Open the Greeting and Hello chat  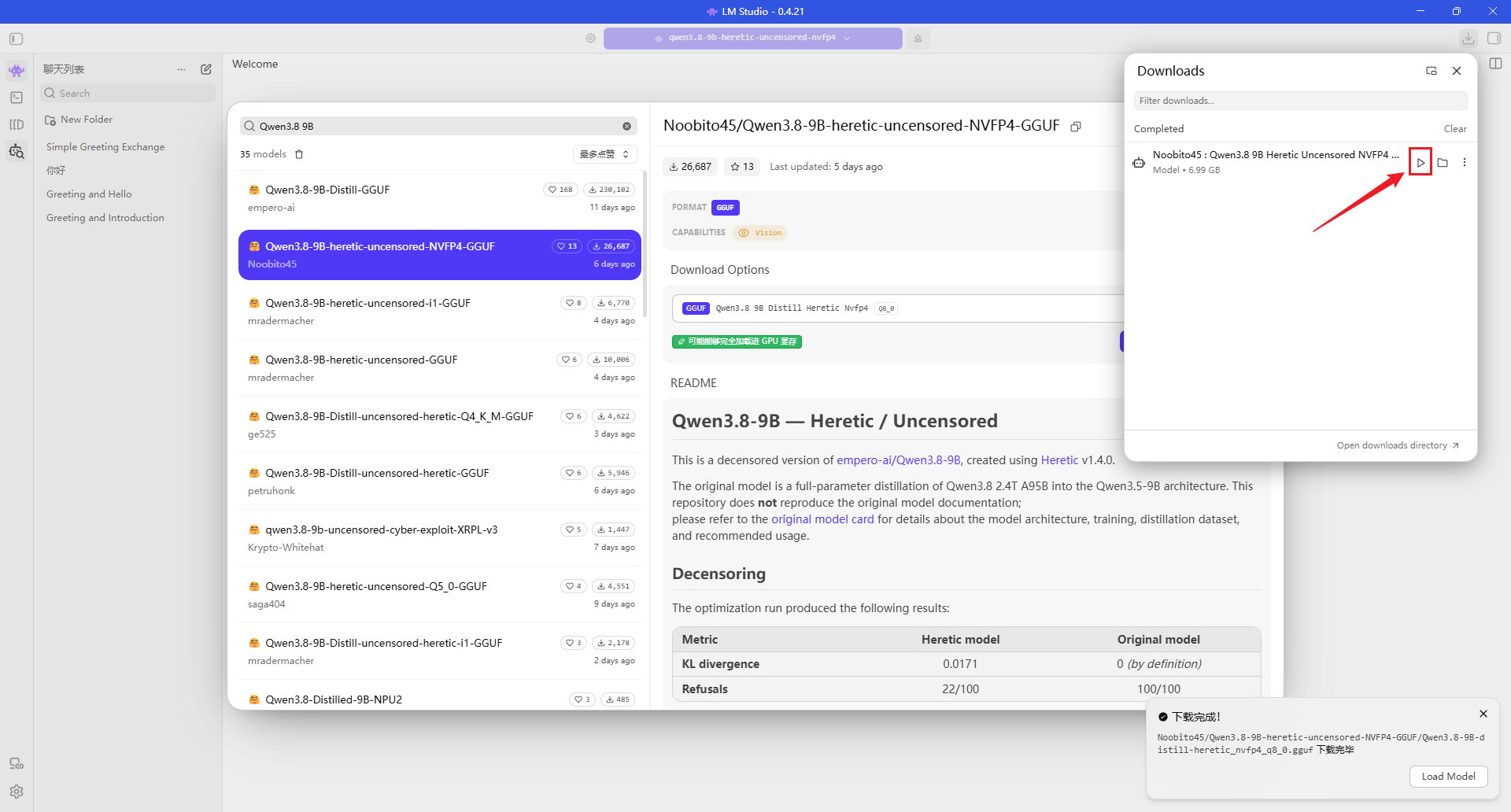coord(89,194)
